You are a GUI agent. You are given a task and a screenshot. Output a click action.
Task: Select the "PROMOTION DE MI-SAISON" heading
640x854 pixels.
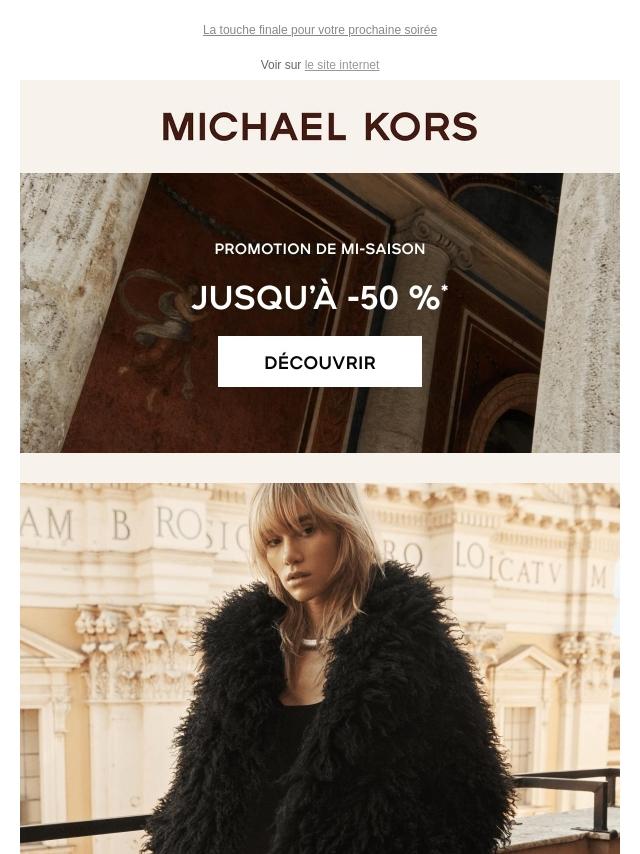point(320,249)
